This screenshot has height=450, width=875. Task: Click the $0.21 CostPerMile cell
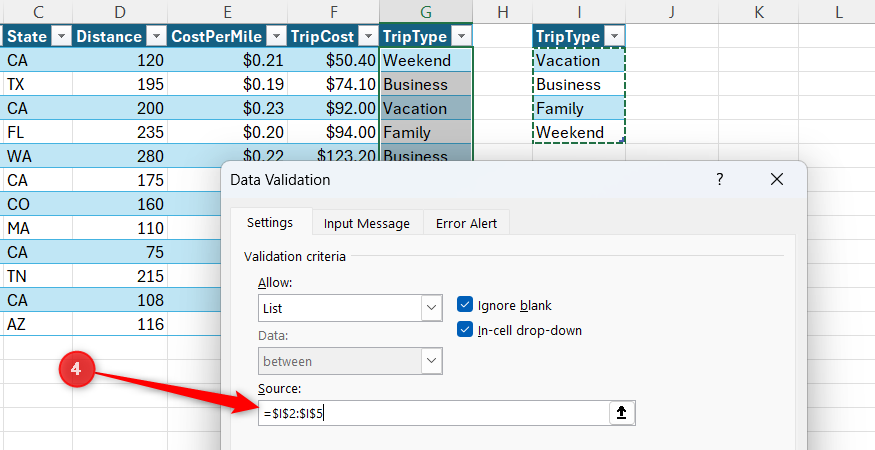(x=227, y=60)
